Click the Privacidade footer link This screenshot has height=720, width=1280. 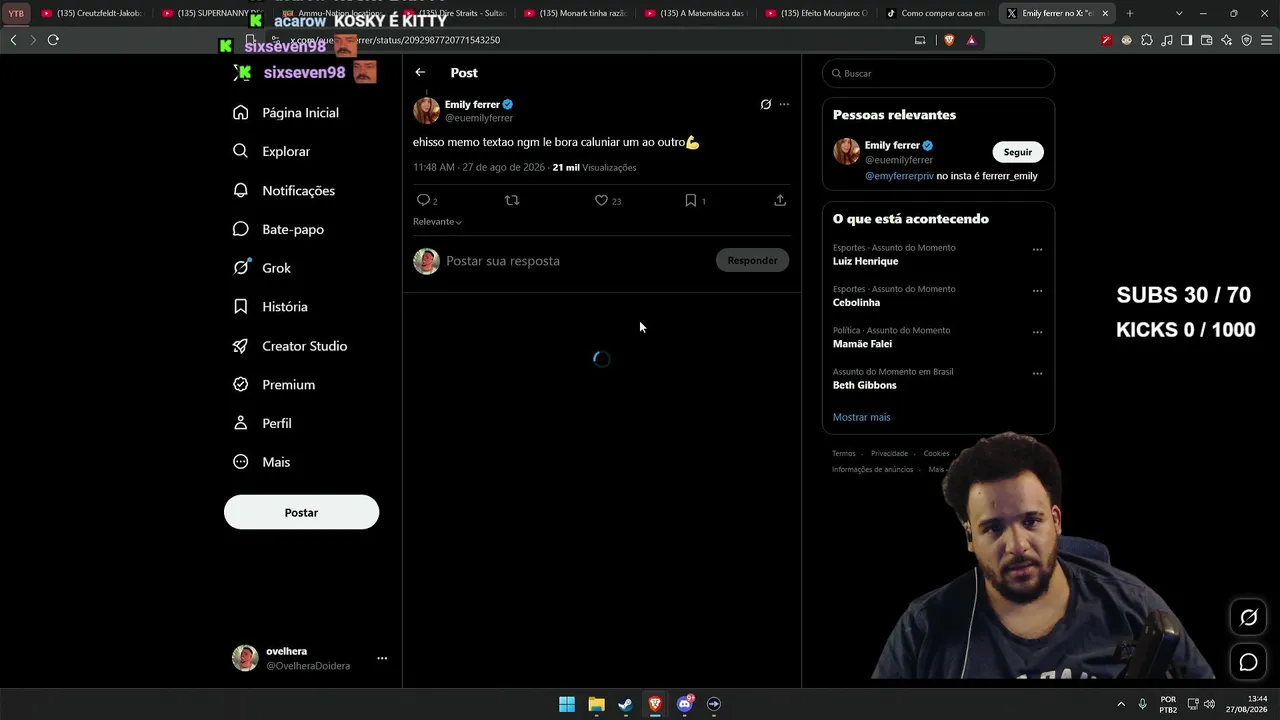889,453
